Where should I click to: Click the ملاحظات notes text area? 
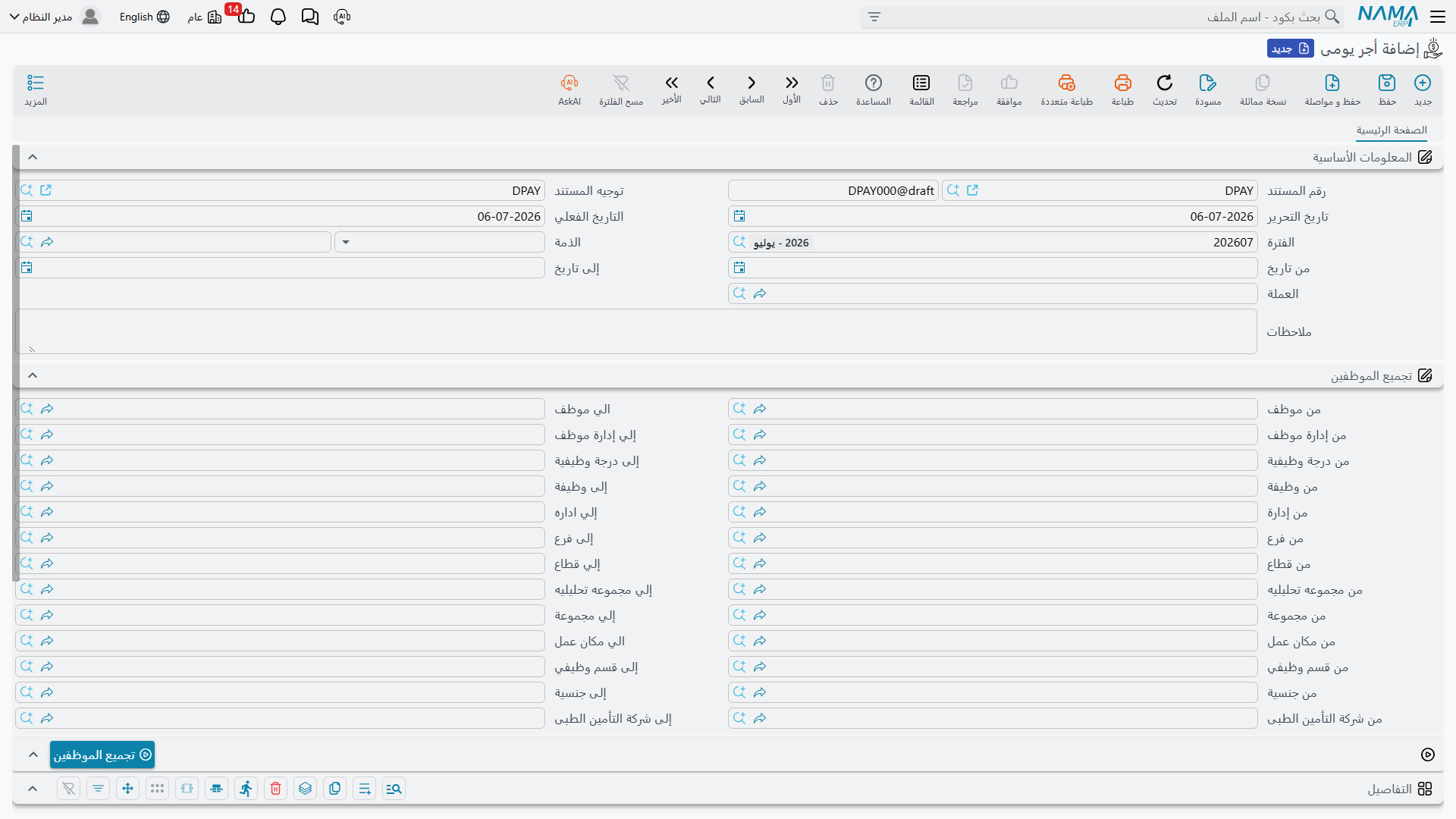(637, 331)
